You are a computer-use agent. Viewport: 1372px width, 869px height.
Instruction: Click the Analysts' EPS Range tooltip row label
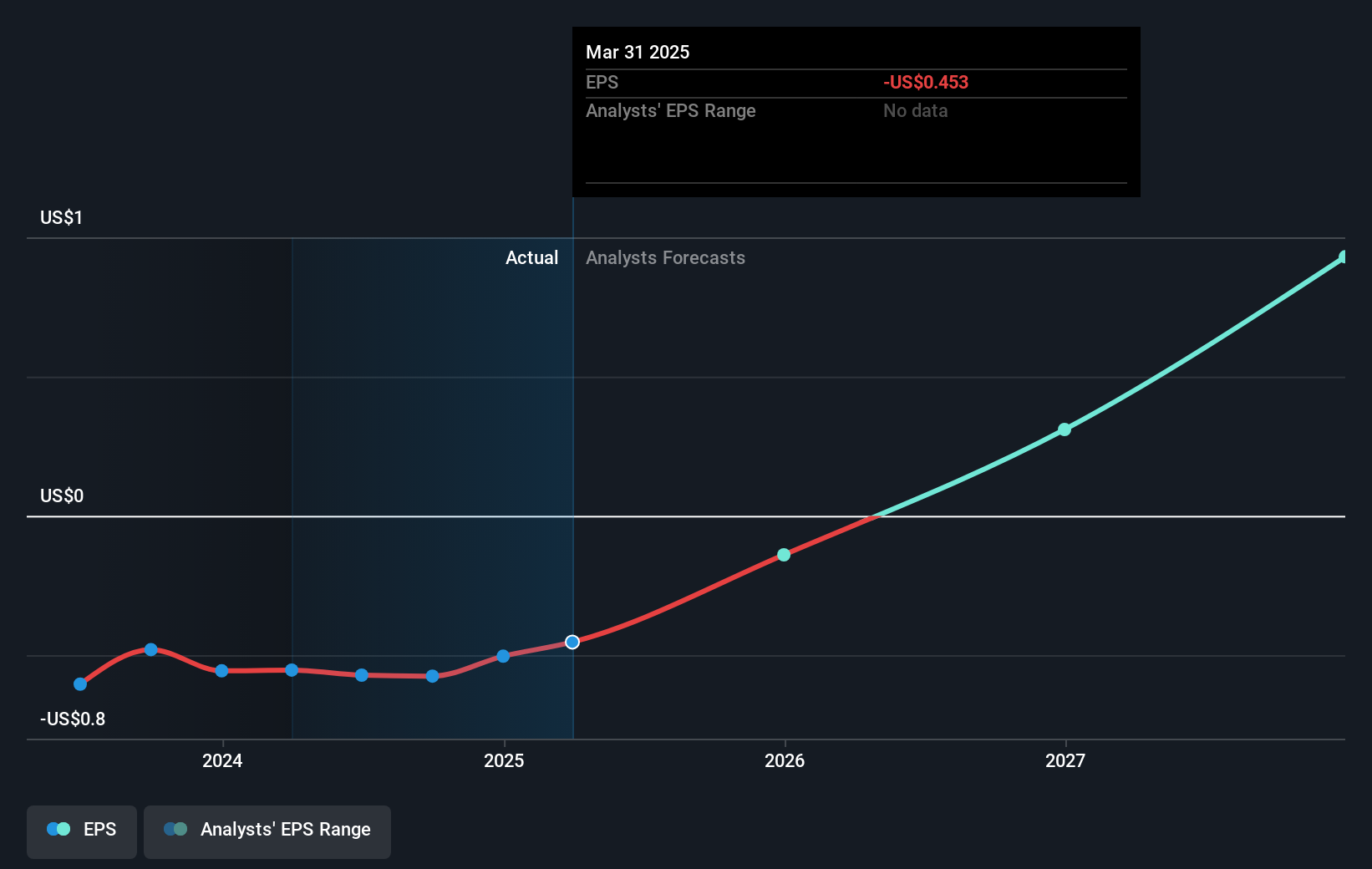(671, 110)
